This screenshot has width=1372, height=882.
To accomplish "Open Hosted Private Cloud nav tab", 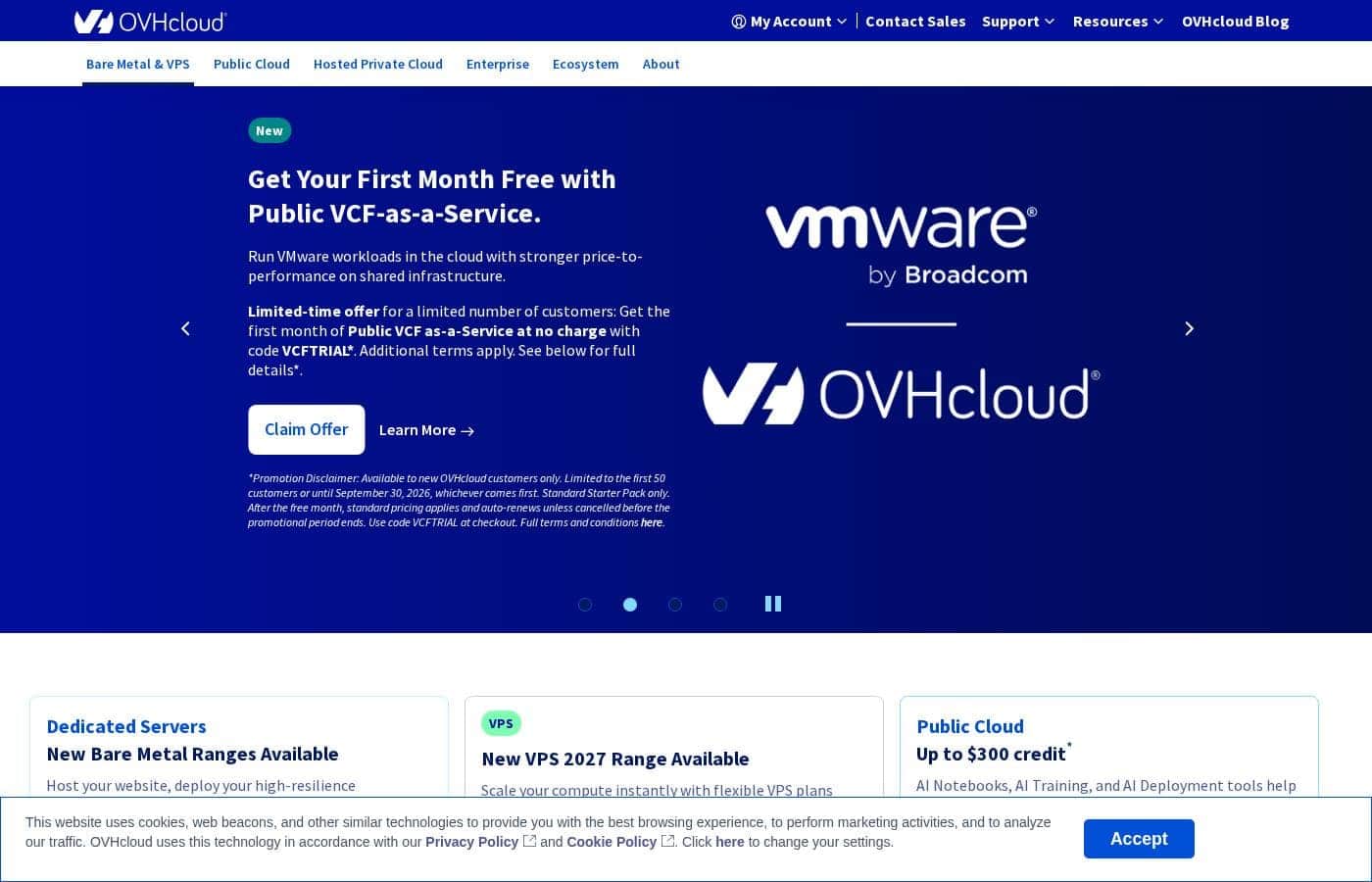I will tap(378, 64).
